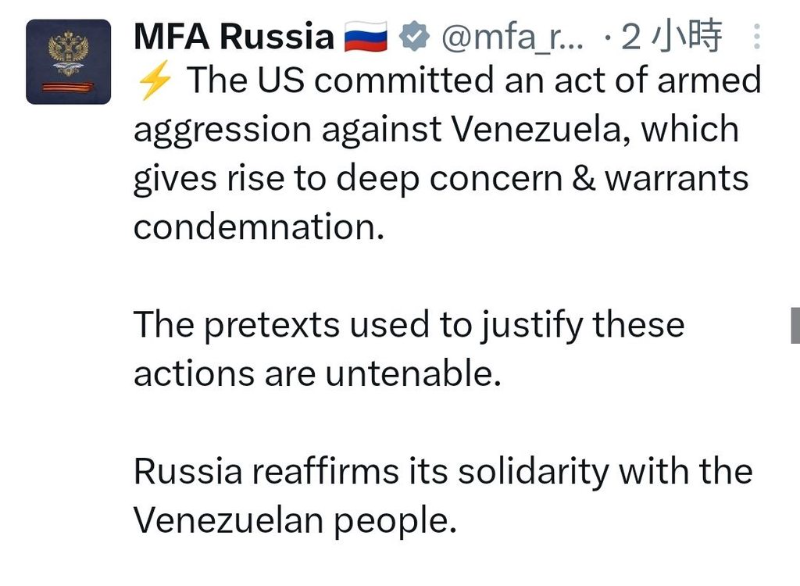800x586 pixels.
Task: Click the line "Russia reaffirms its solidarity with the"
Action: click(x=443, y=471)
